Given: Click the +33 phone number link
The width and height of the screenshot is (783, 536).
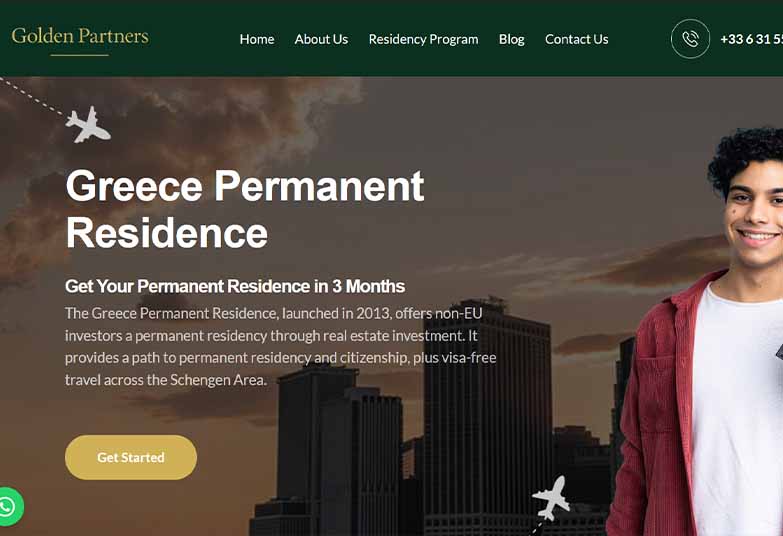Looking at the screenshot, I should pos(751,39).
